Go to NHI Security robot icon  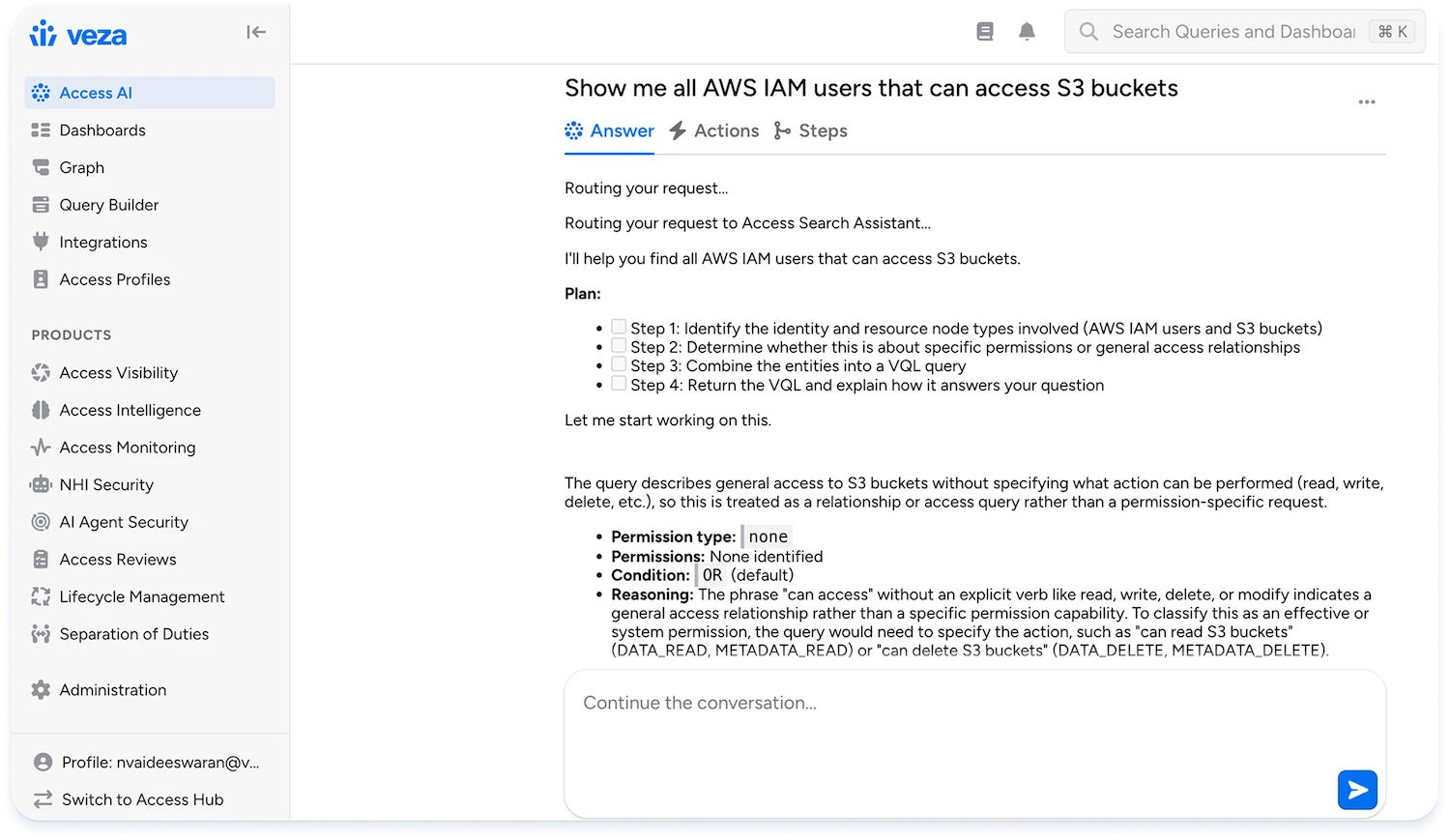pos(41,484)
